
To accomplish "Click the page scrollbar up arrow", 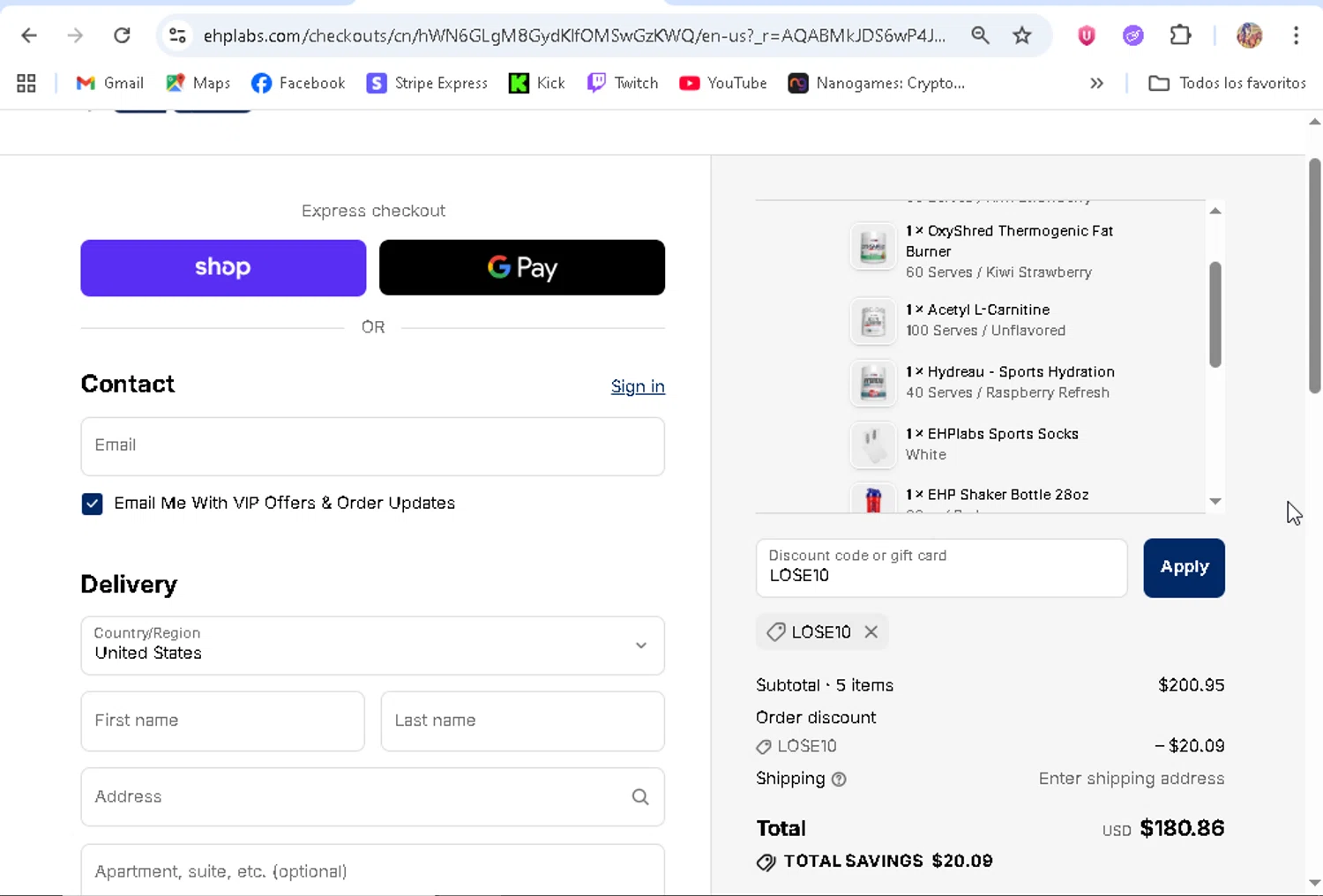I will pyautogui.click(x=1314, y=122).
